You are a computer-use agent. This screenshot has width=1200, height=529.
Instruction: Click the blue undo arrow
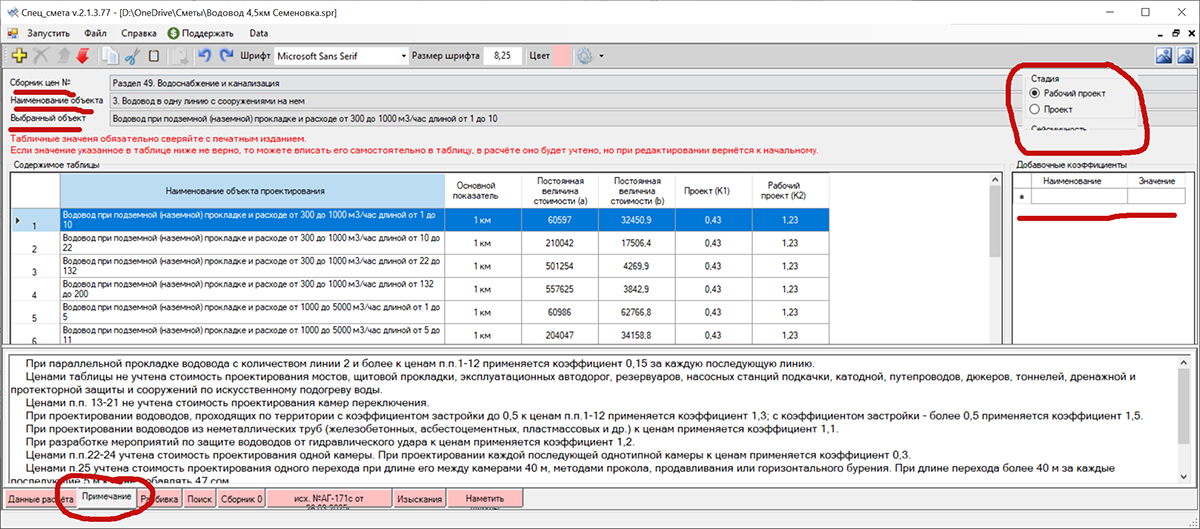[x=205, y=55]
